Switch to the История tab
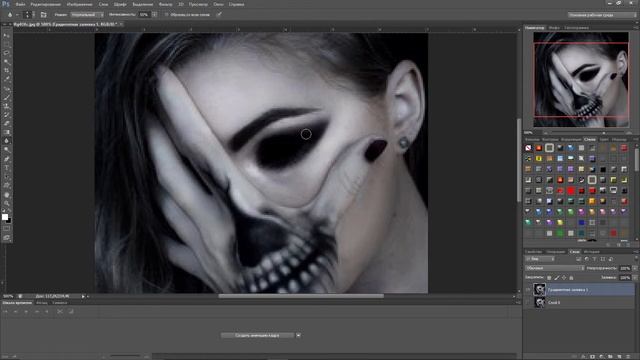 pos(591,252)
